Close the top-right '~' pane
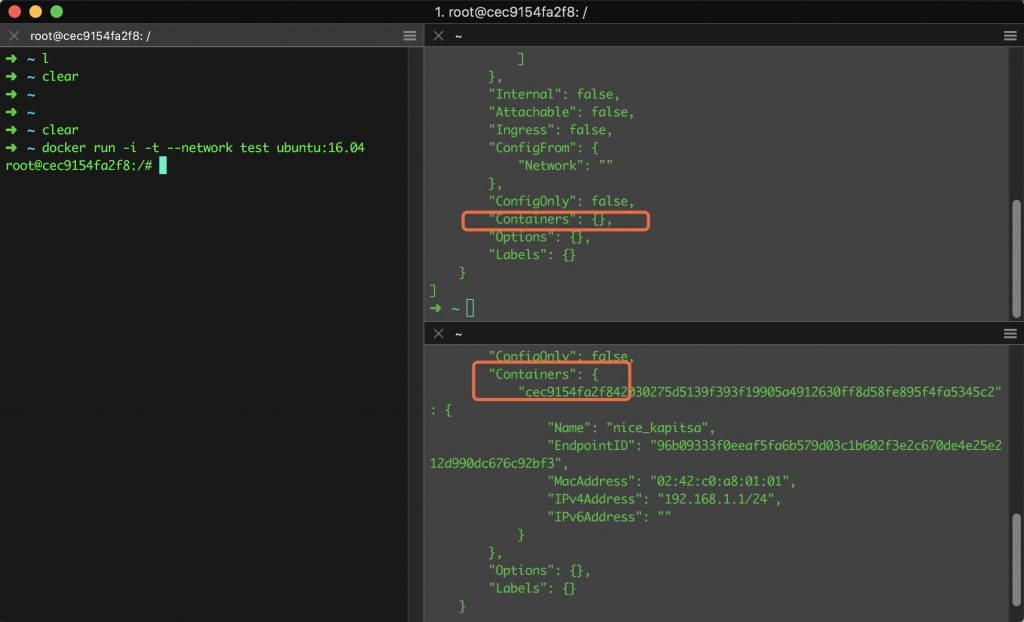The image size is (1024, 622). [437, 35]
